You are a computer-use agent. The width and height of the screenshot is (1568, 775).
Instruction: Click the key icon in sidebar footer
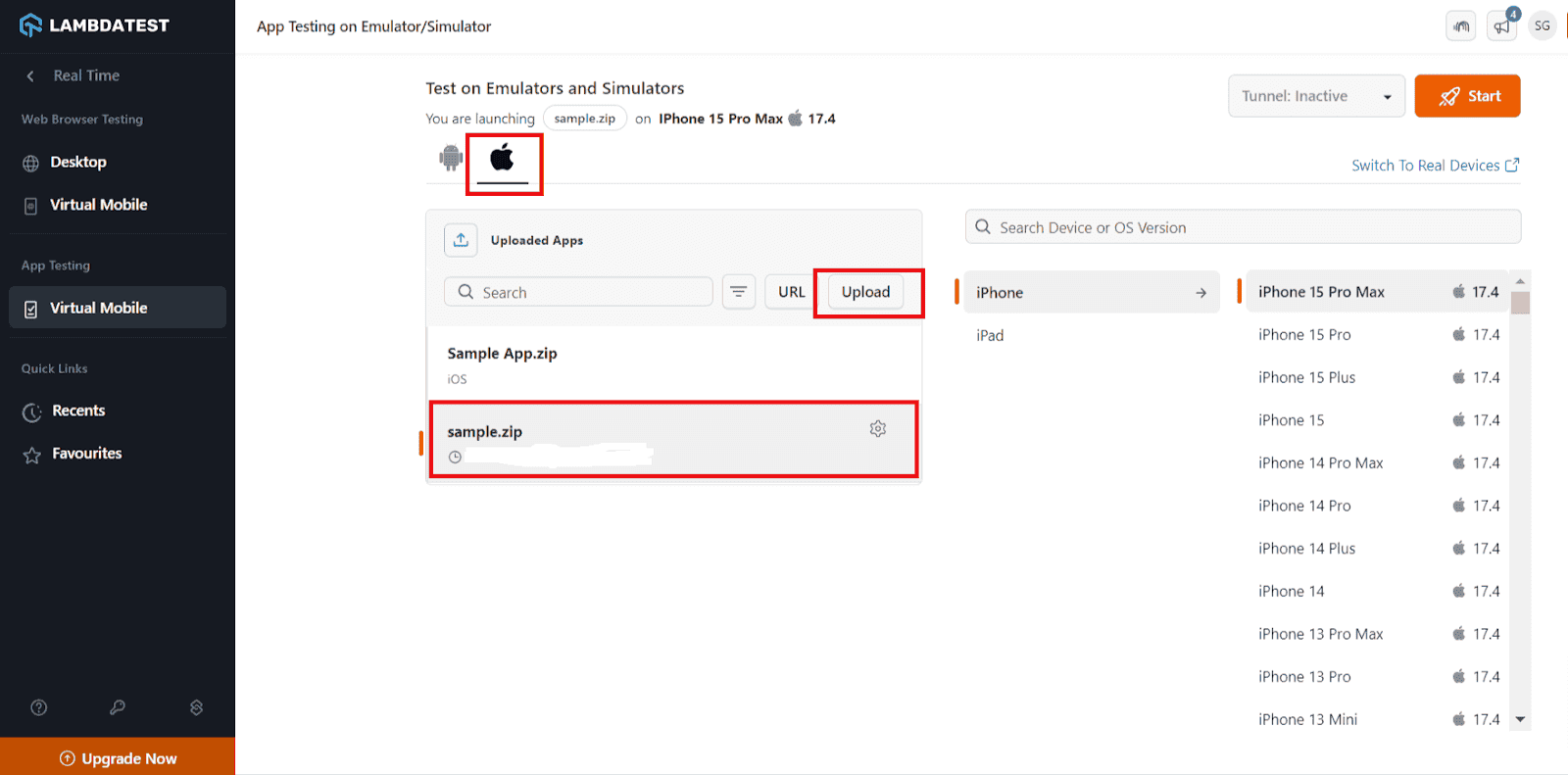(118, 707)
